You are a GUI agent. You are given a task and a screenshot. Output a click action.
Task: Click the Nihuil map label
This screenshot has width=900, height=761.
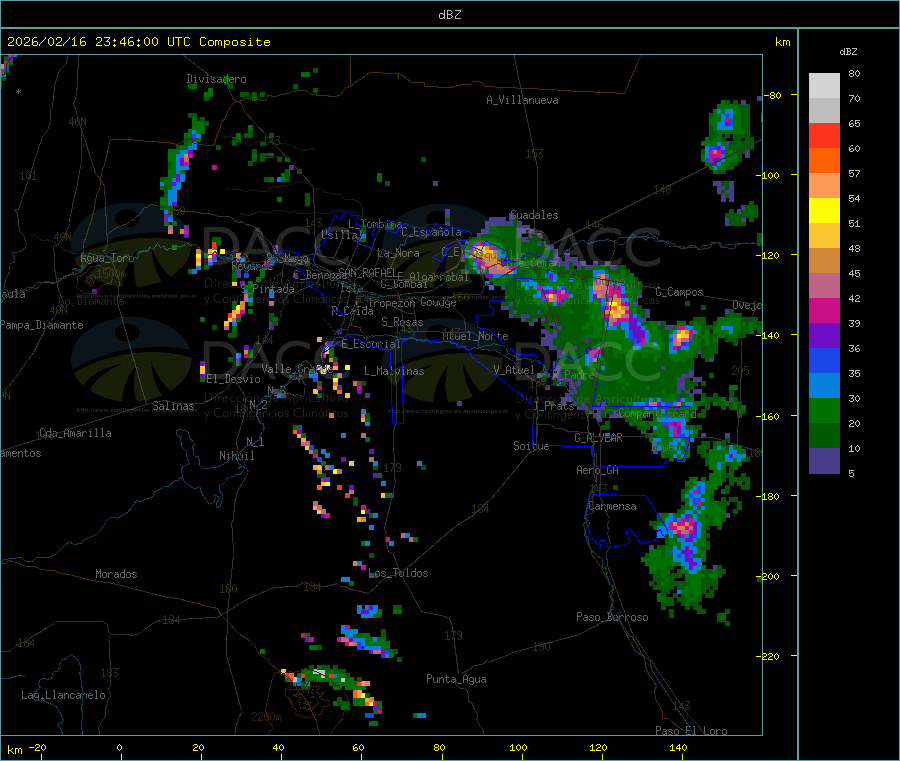click(x=236, y=456)
